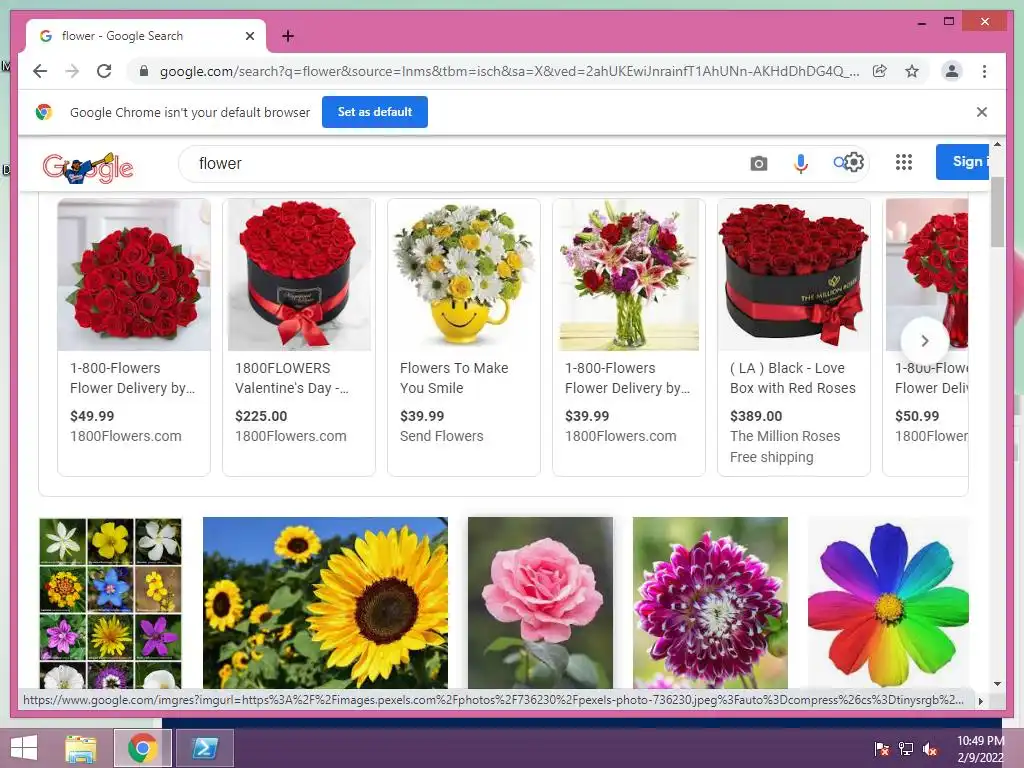
Task: Click the $50.99 roses listing
Action: tap(925, 337)
